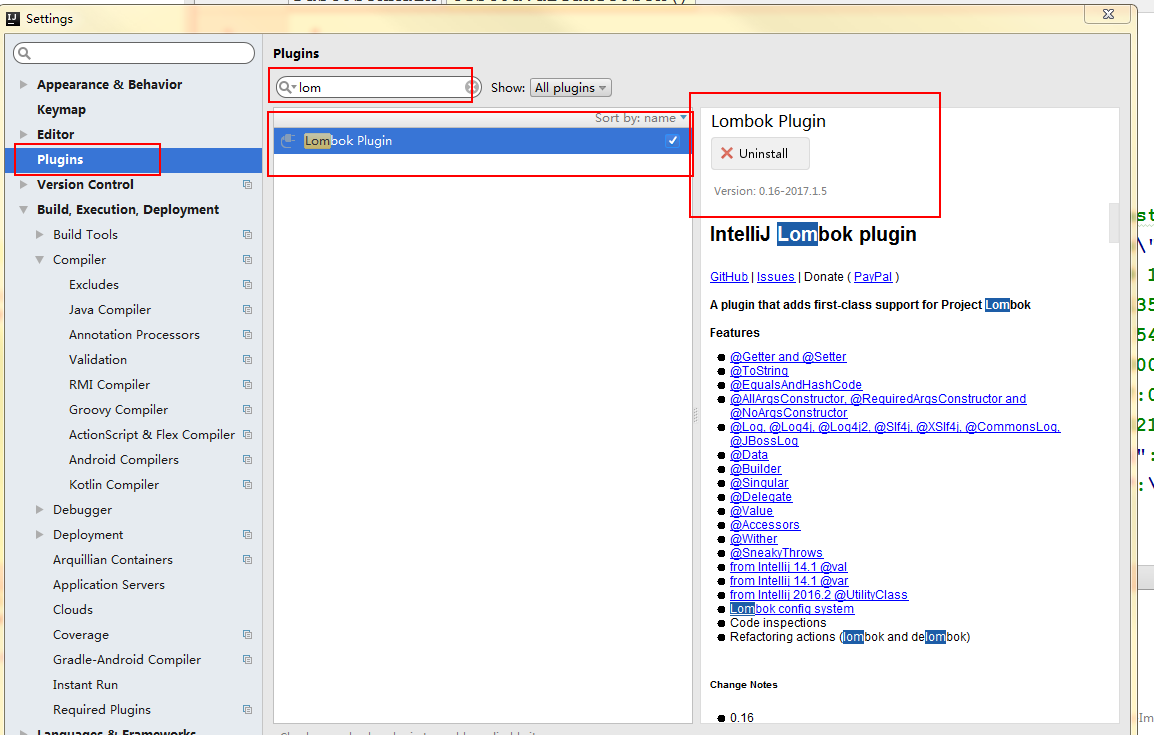Screen dimensions: 1154x735
Task: Collapse the Compiler tree node
Action: [x=40, y=260]
